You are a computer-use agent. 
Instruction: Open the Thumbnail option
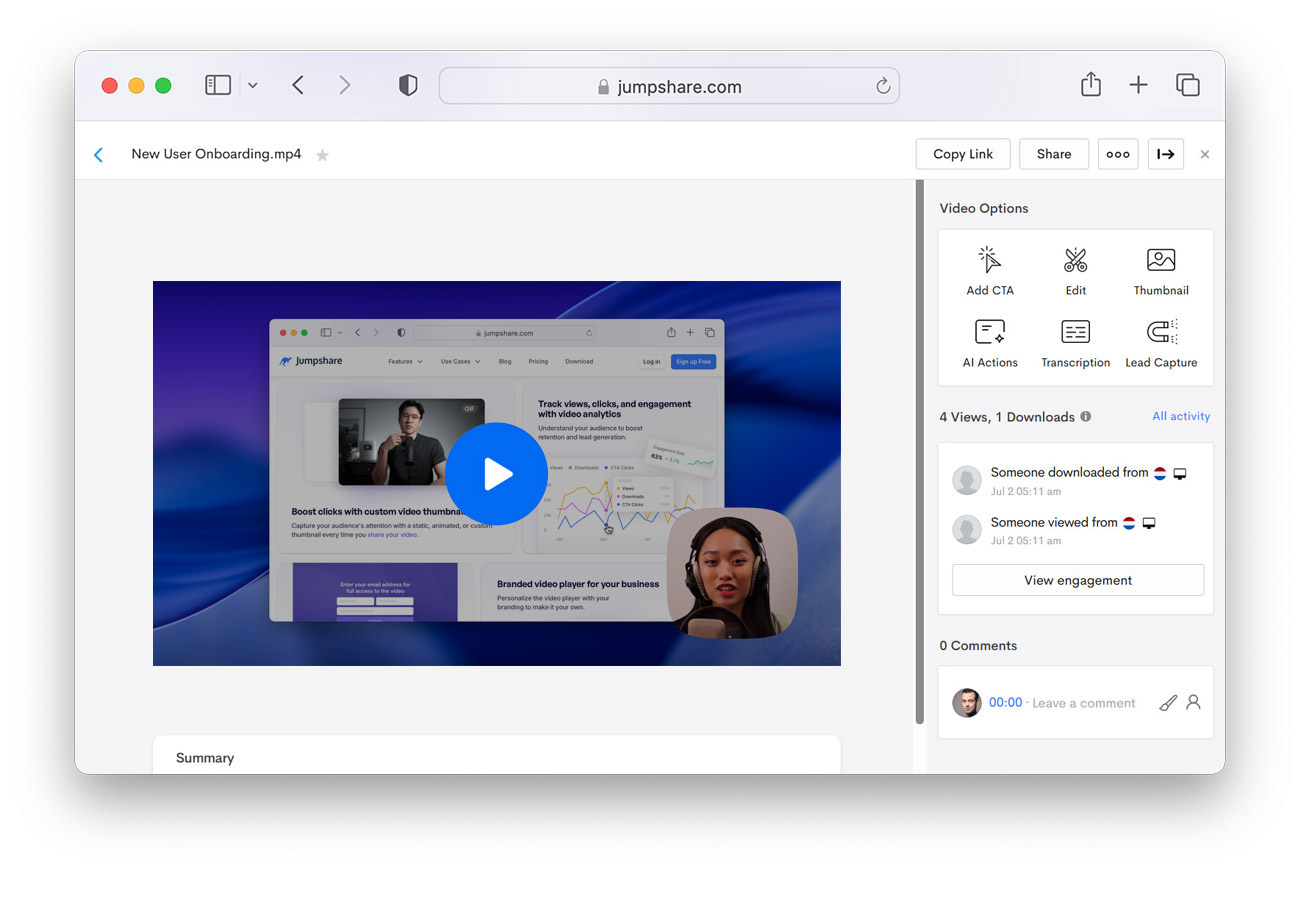[x=1161, y=272]
